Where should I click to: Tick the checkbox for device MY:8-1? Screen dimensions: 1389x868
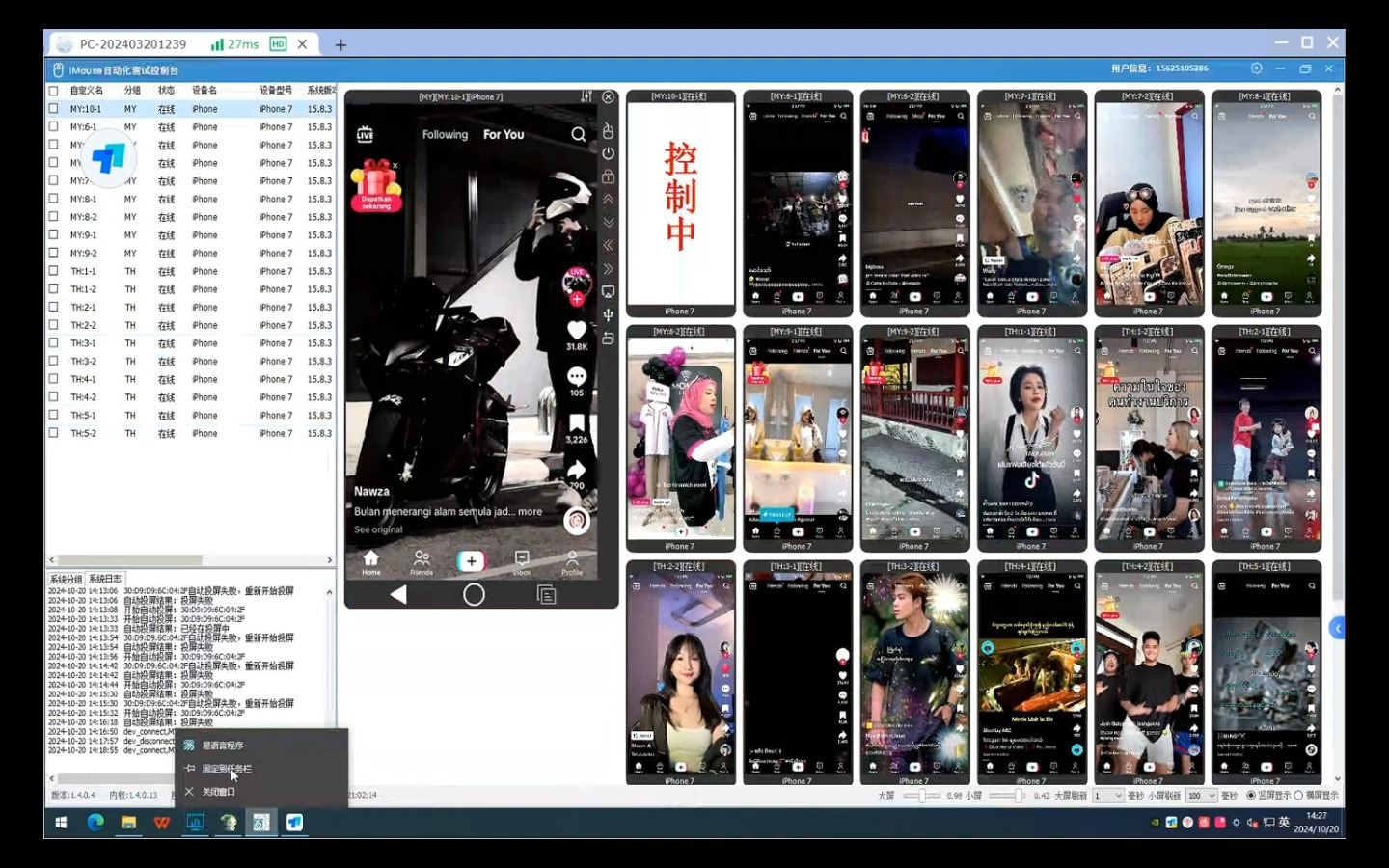tap(54, 199)
